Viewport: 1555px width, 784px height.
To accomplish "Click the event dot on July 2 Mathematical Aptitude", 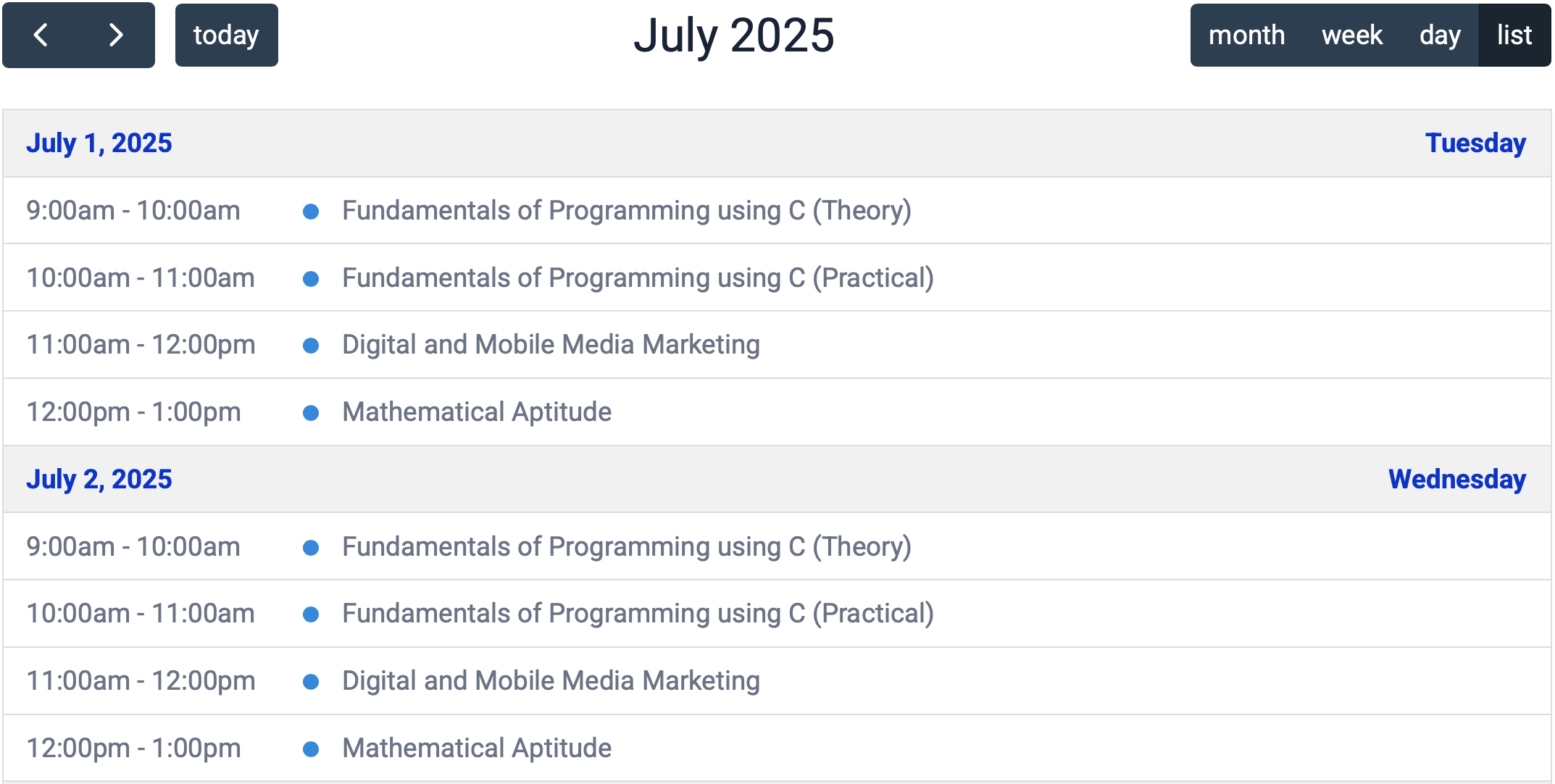I will (311, 748).
